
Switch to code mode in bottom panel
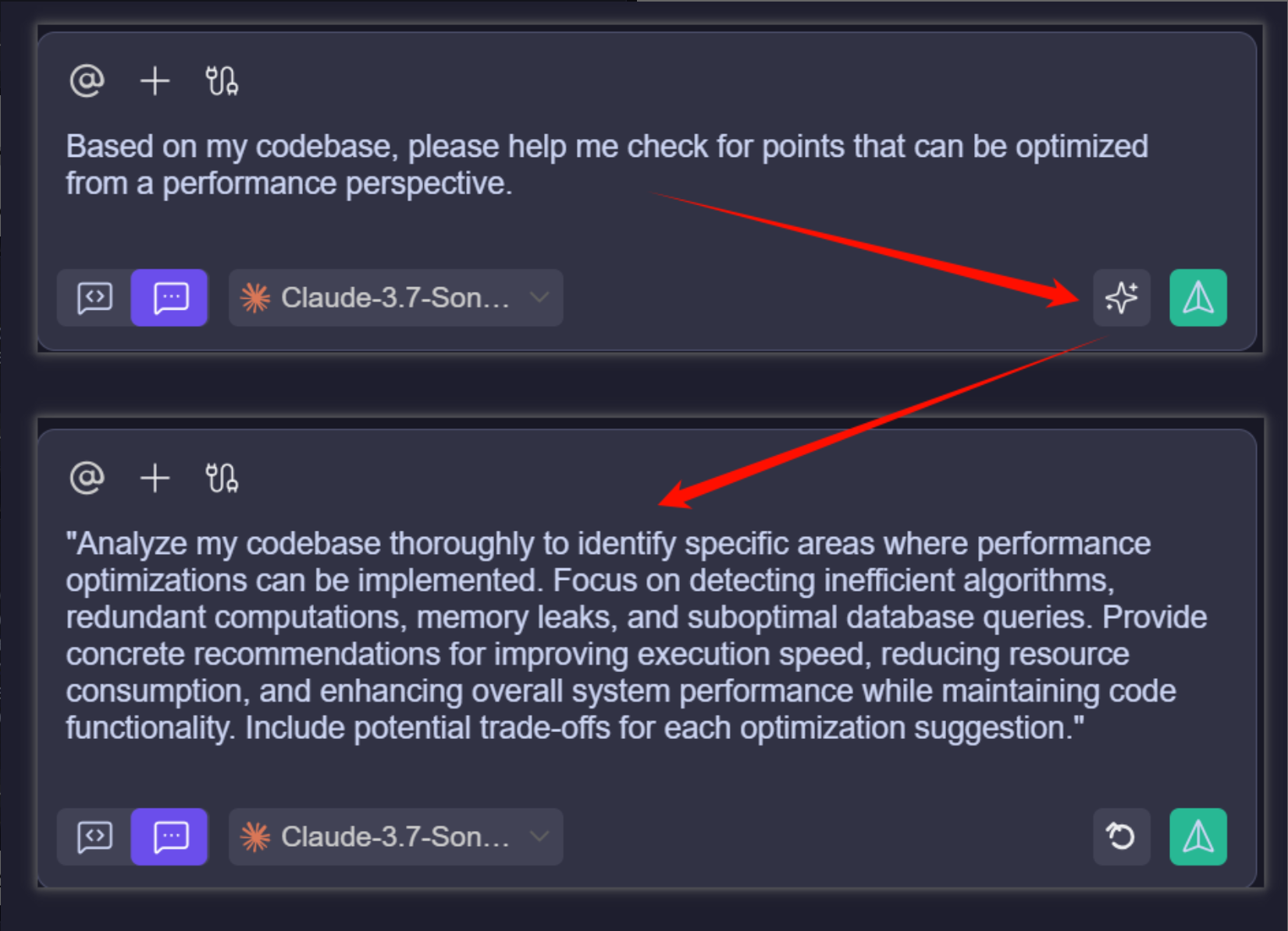pos(94,837)
